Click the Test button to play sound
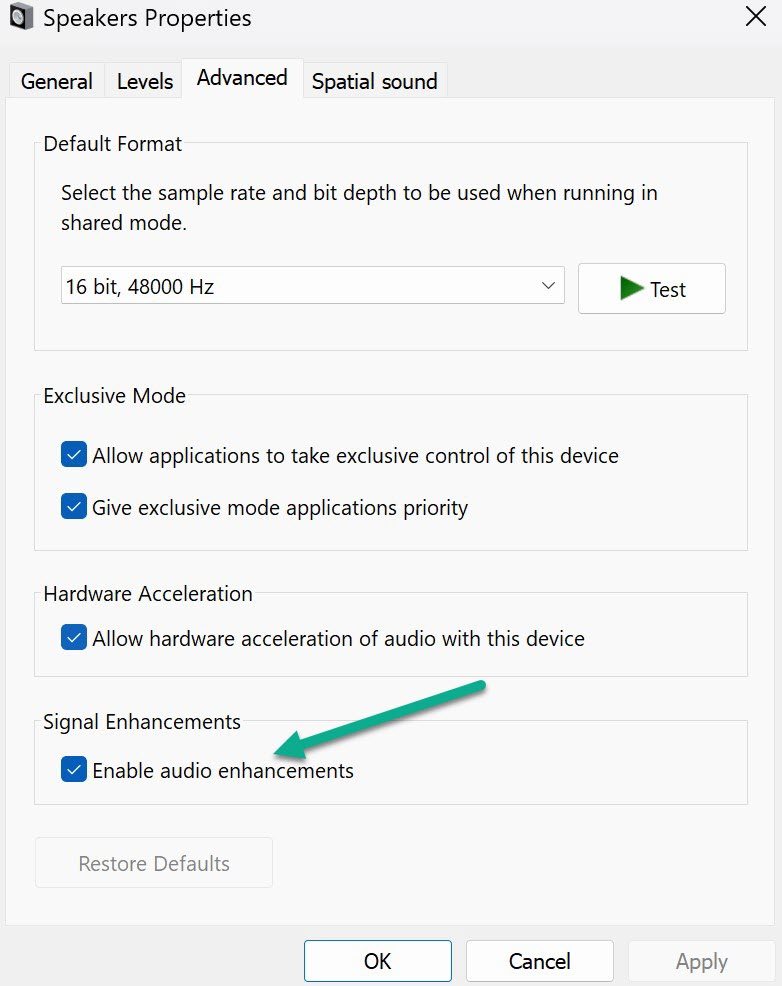Image resolution: width=782 pixels, height=986 pixels. [652, 289]
